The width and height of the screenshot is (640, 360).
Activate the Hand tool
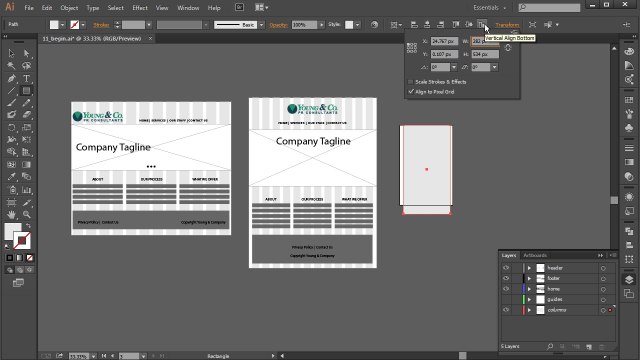point(11,214)
